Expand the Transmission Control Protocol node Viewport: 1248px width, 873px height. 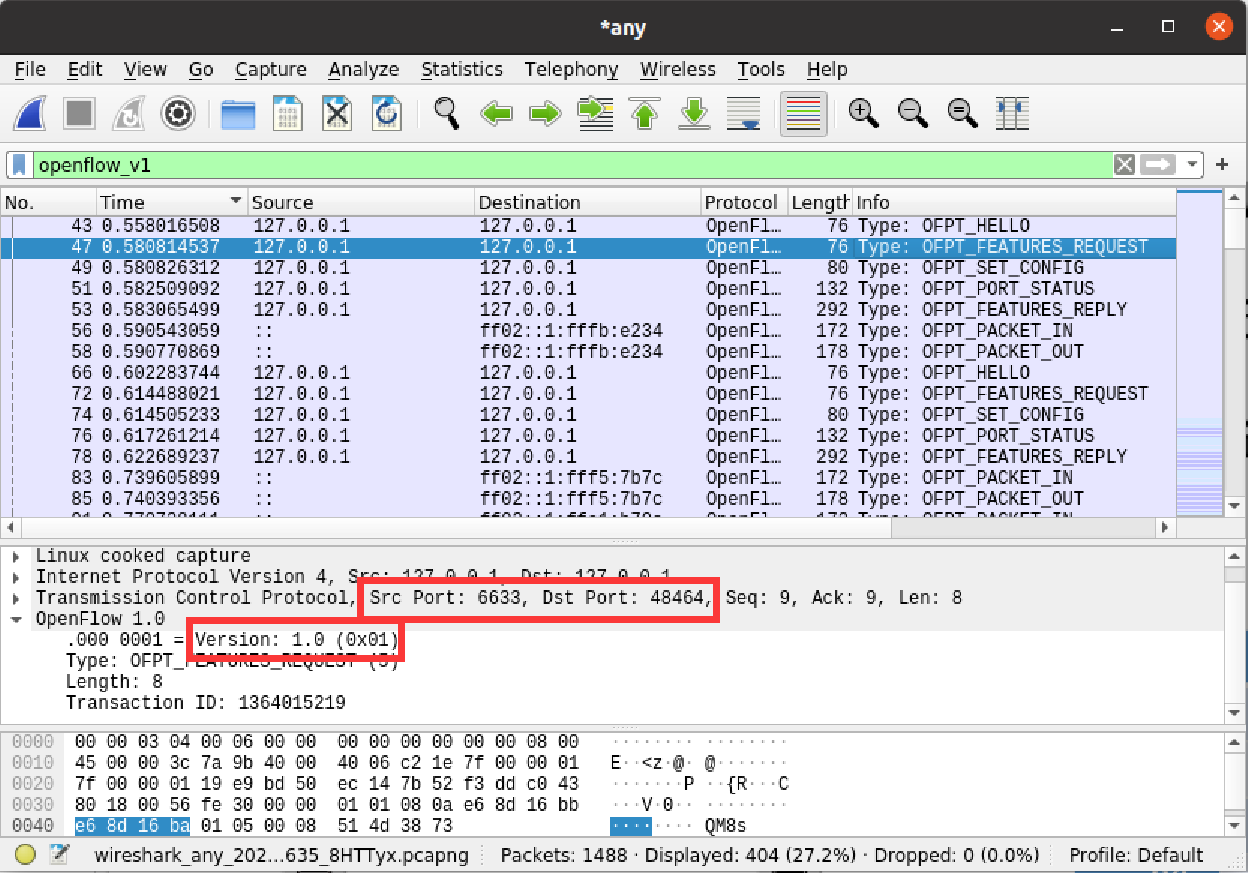[16, 598]
